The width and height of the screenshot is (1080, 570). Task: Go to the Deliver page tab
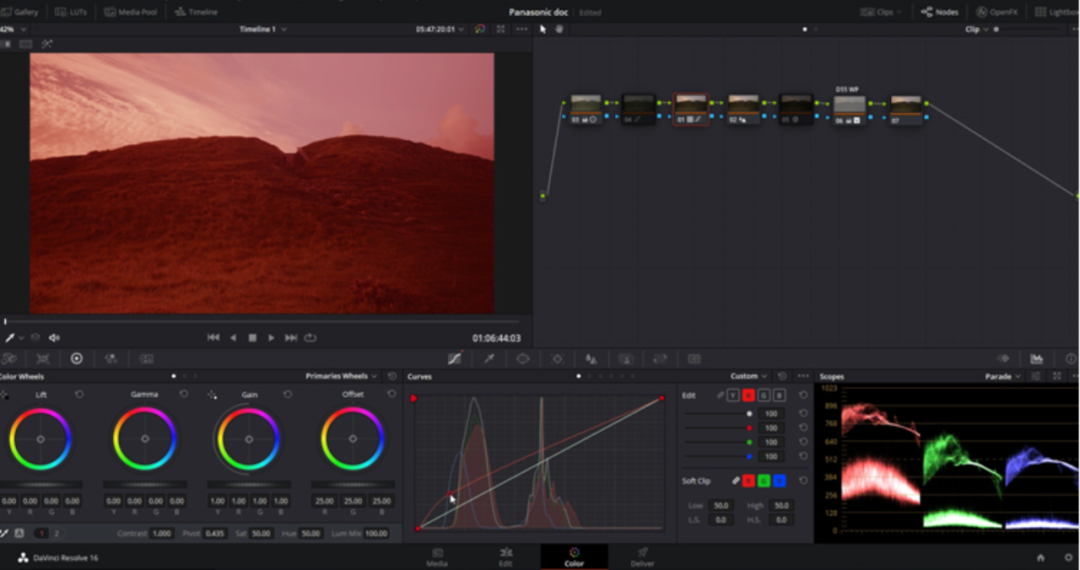tap(643, 555)
